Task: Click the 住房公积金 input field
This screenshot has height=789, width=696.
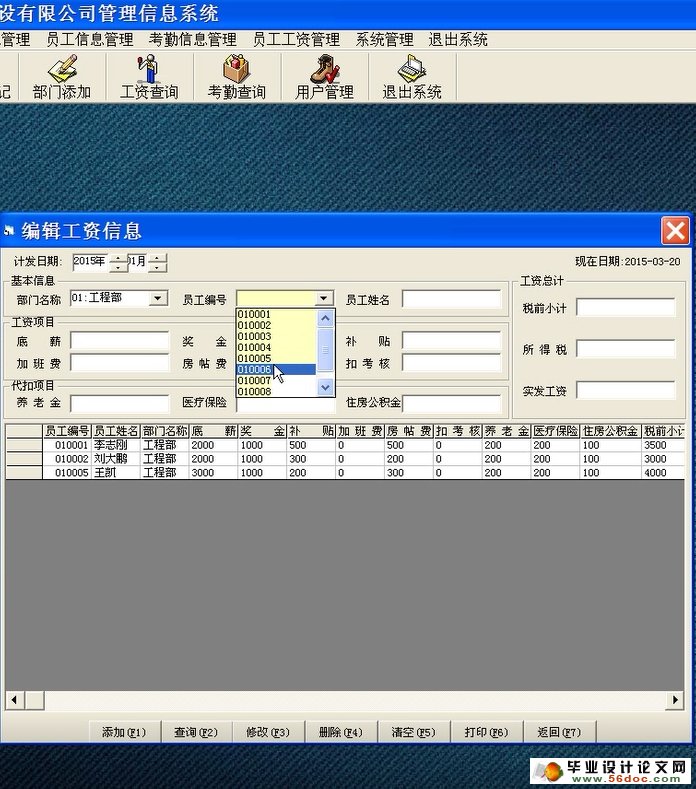Action: (451, 403)
